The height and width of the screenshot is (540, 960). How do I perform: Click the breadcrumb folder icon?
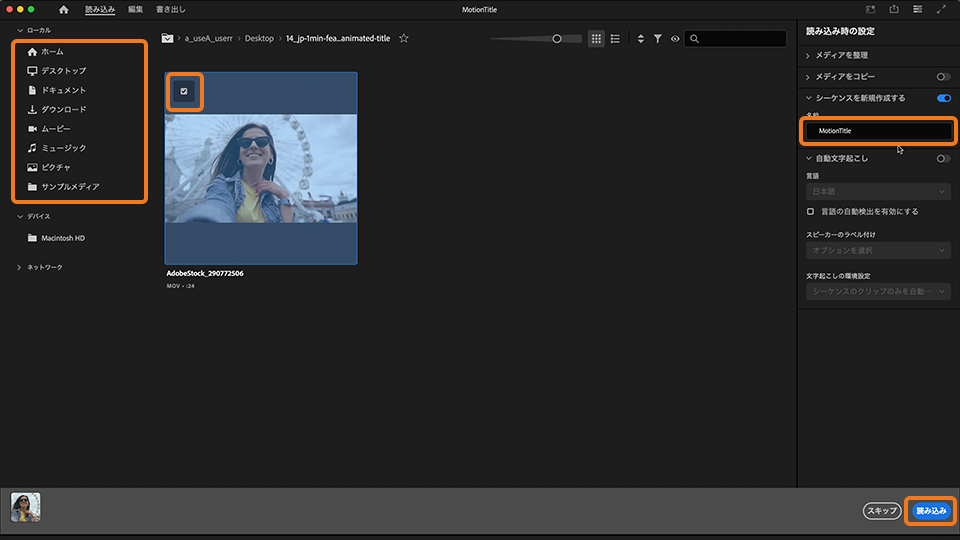[167, 38]
